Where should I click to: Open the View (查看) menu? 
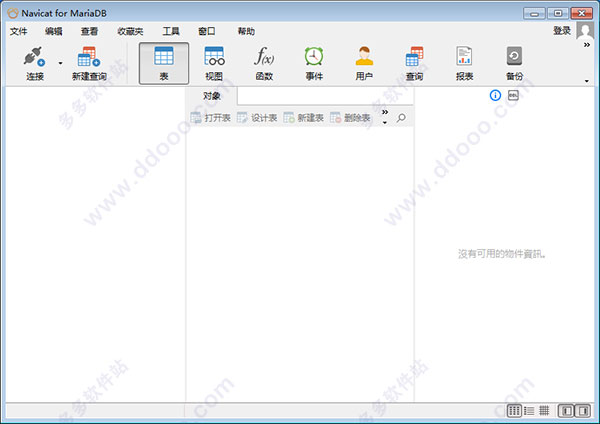(x=89, y=31)
